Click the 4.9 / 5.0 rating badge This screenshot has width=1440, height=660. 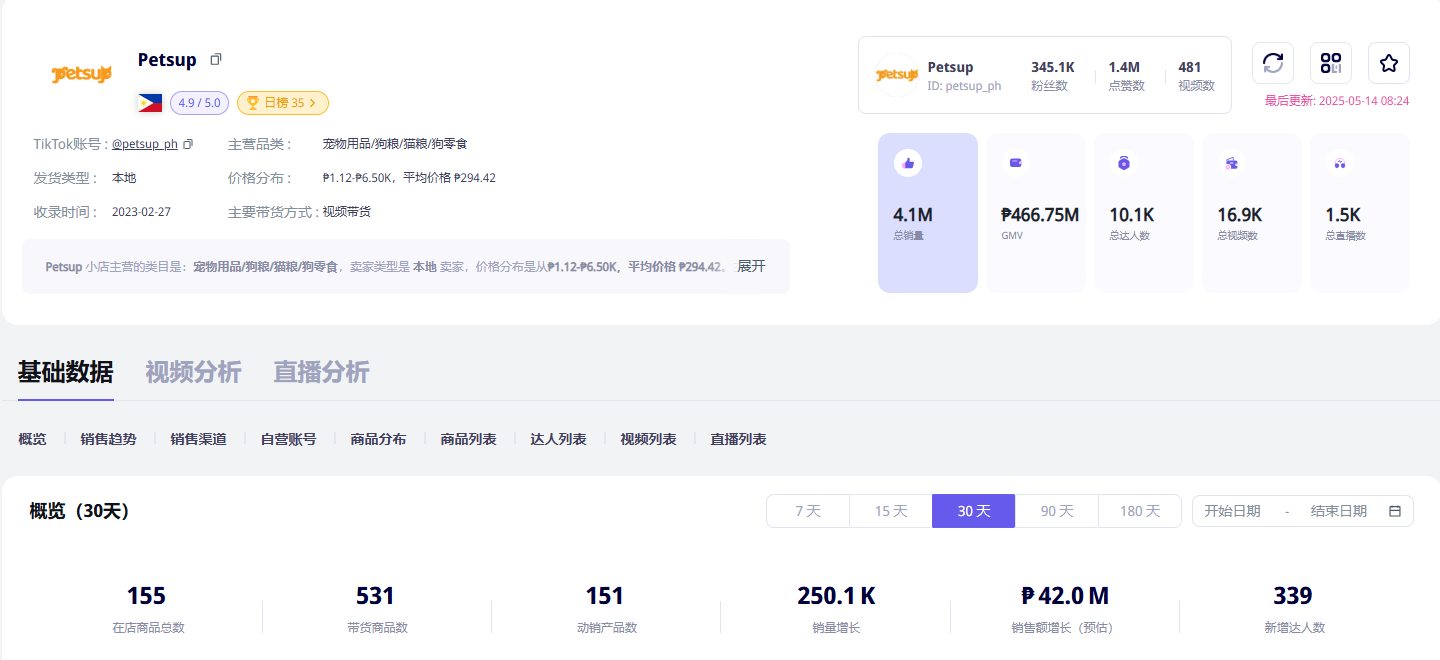200,102
